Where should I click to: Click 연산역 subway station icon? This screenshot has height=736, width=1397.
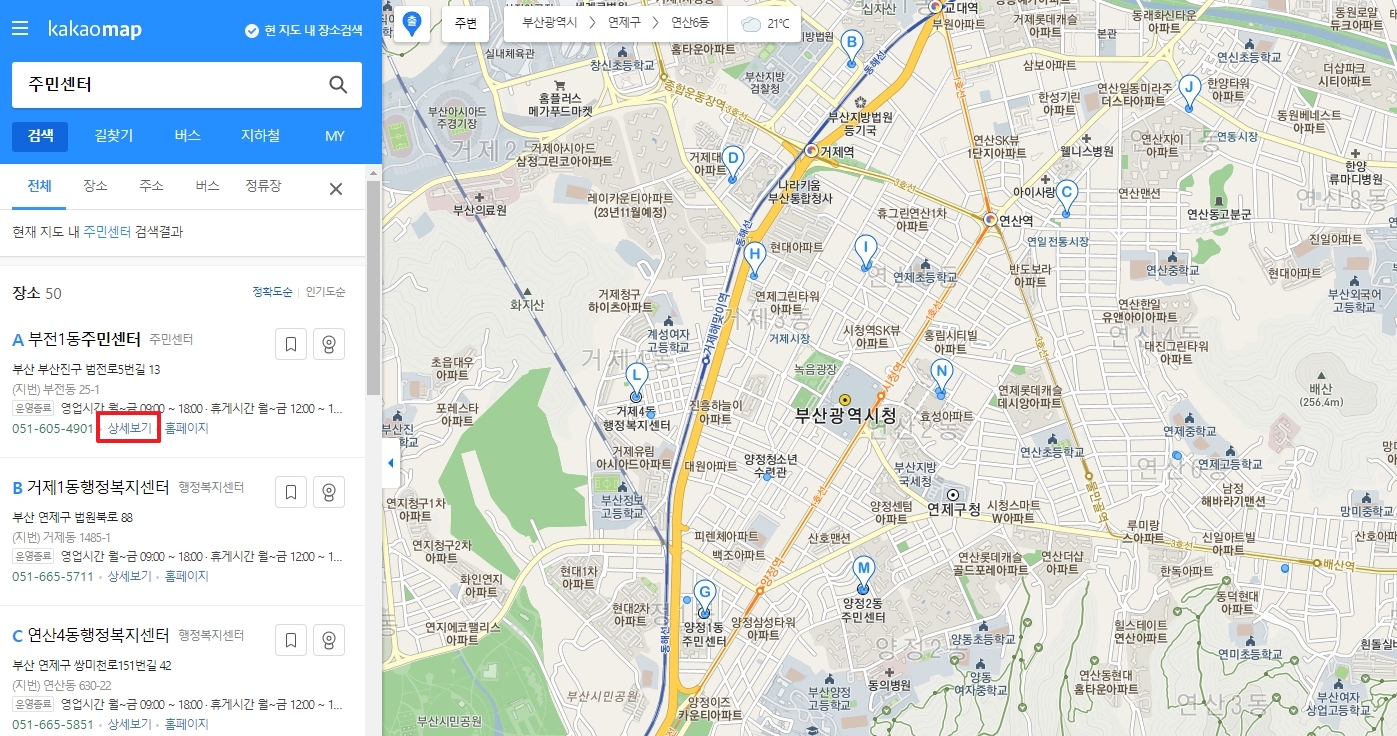990,219
